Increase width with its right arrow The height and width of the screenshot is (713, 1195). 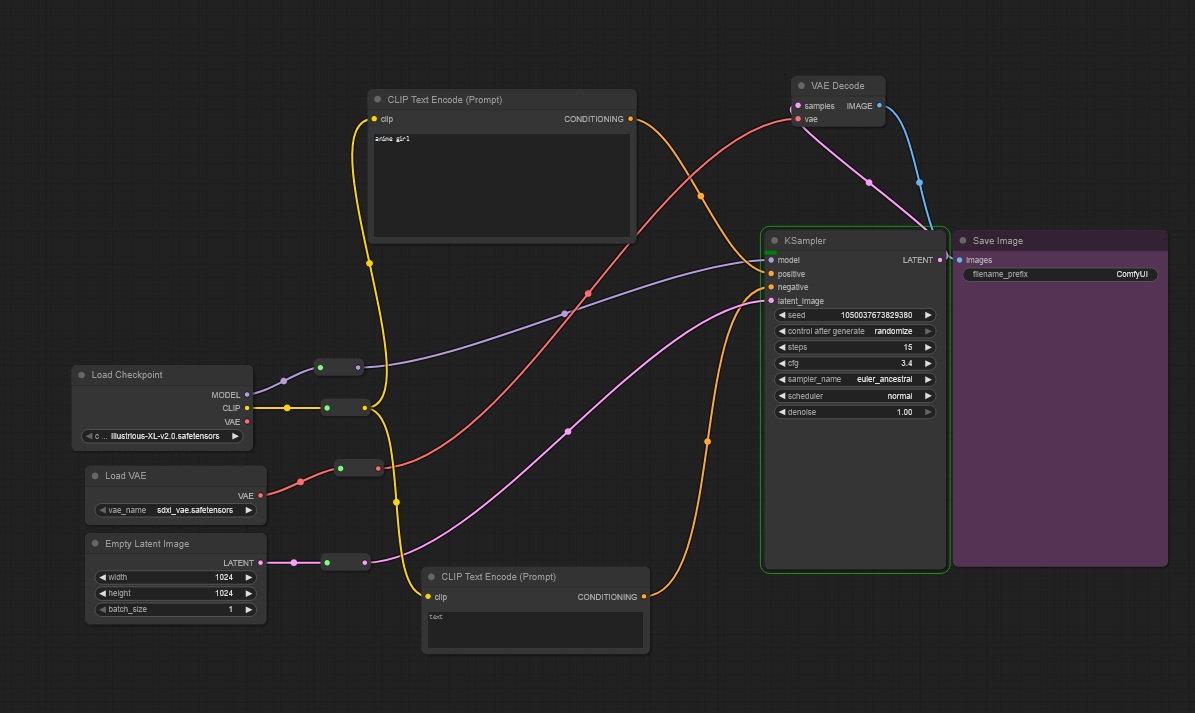[x=248, y=577]
